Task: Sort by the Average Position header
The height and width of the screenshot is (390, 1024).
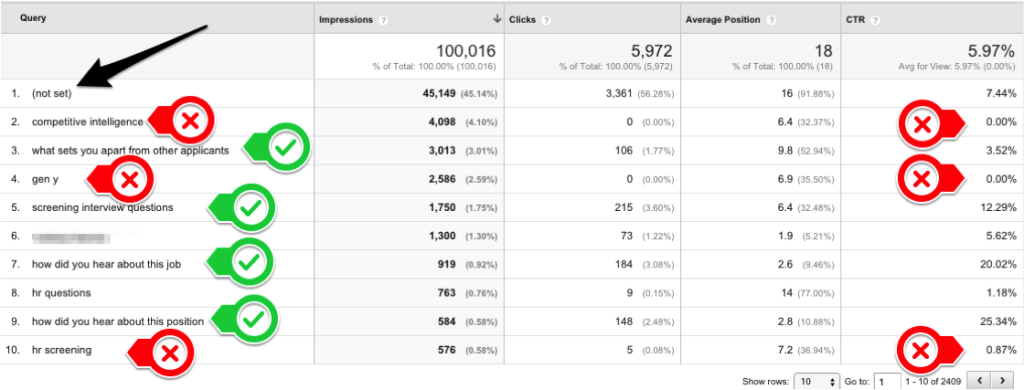Action: [723, 20]
